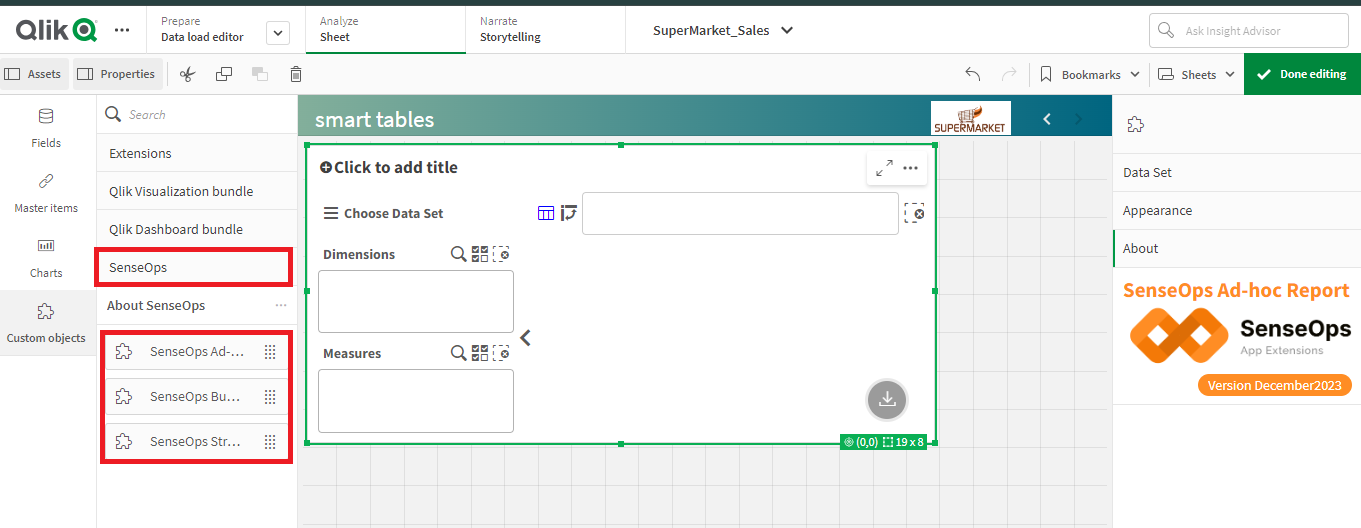
Task: Click to add title on object
Action: (x=389, y=167)
